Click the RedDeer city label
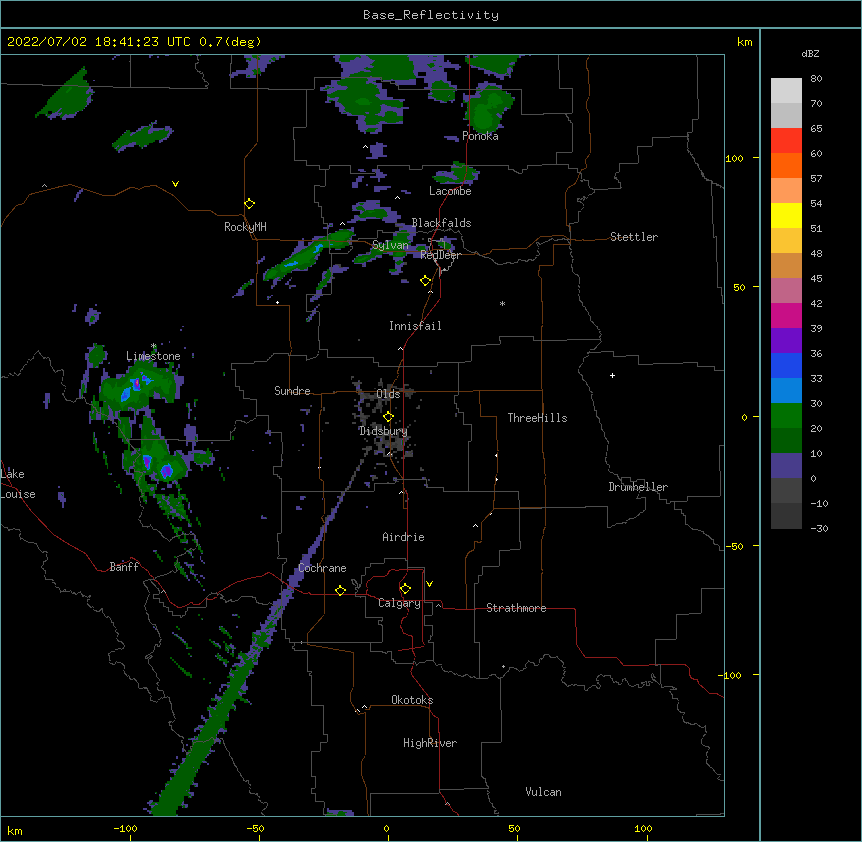The image size is (862, 842). [440, 255]
